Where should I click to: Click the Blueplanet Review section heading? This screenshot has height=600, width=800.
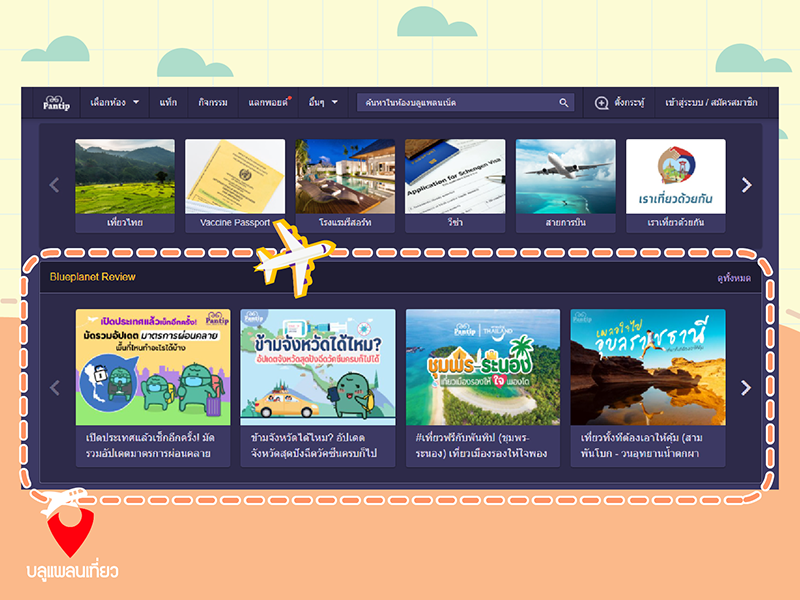point(92,277)
